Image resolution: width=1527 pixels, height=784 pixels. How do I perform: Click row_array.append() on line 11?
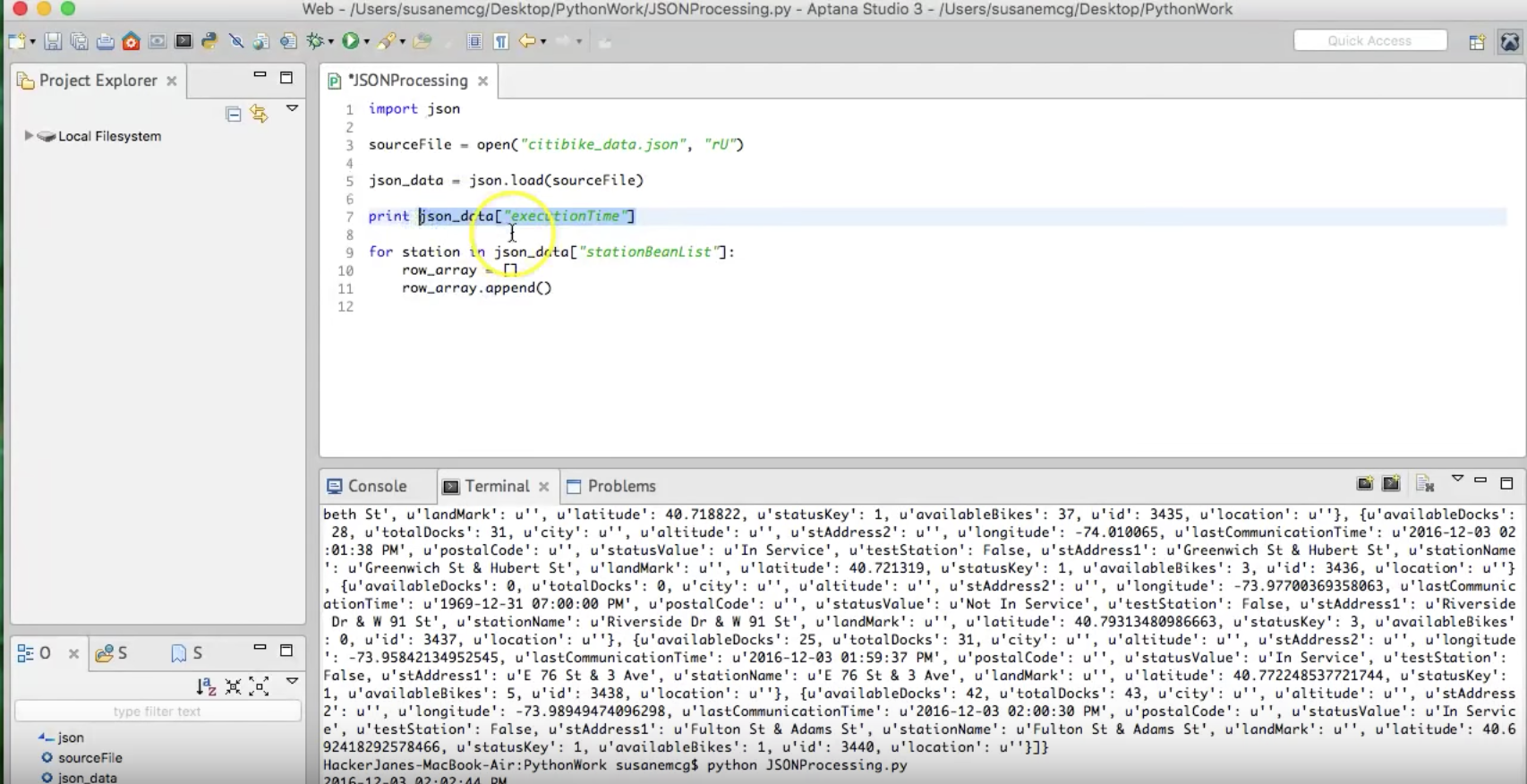click(476, 287)
